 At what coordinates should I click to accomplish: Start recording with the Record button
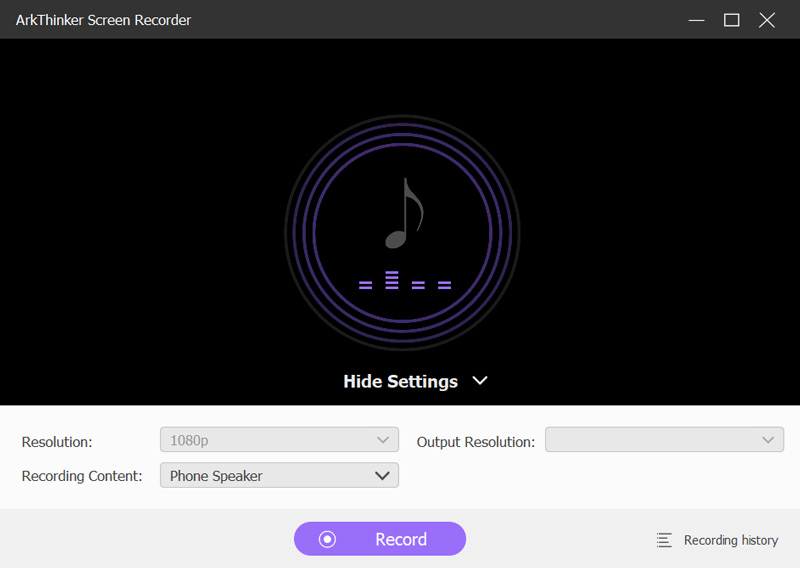380,539
